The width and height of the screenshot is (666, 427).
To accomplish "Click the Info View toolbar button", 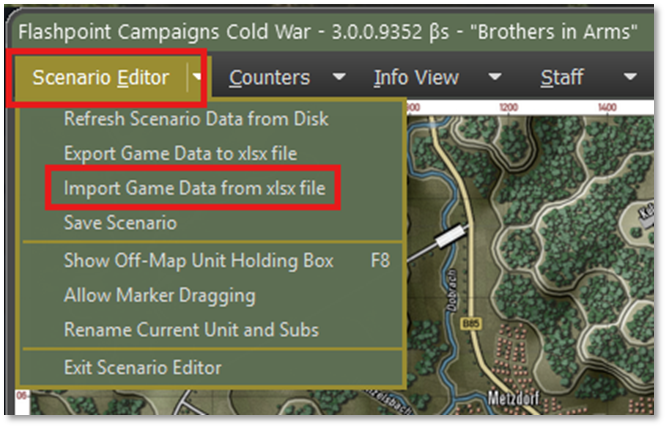I will tap(416, 77).
